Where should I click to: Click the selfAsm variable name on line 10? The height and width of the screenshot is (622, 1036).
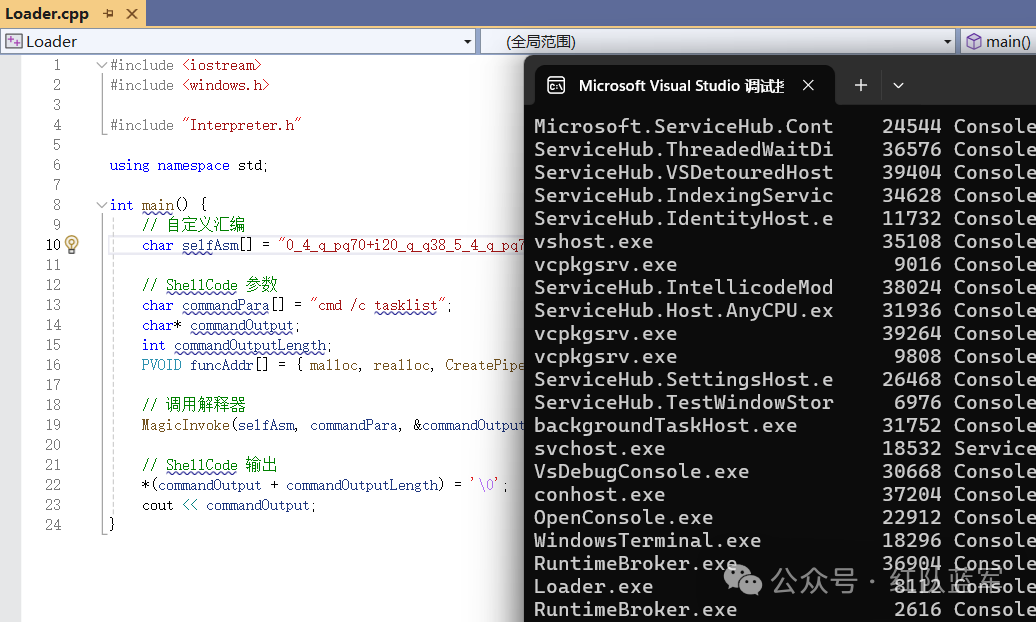pos(210,245)
